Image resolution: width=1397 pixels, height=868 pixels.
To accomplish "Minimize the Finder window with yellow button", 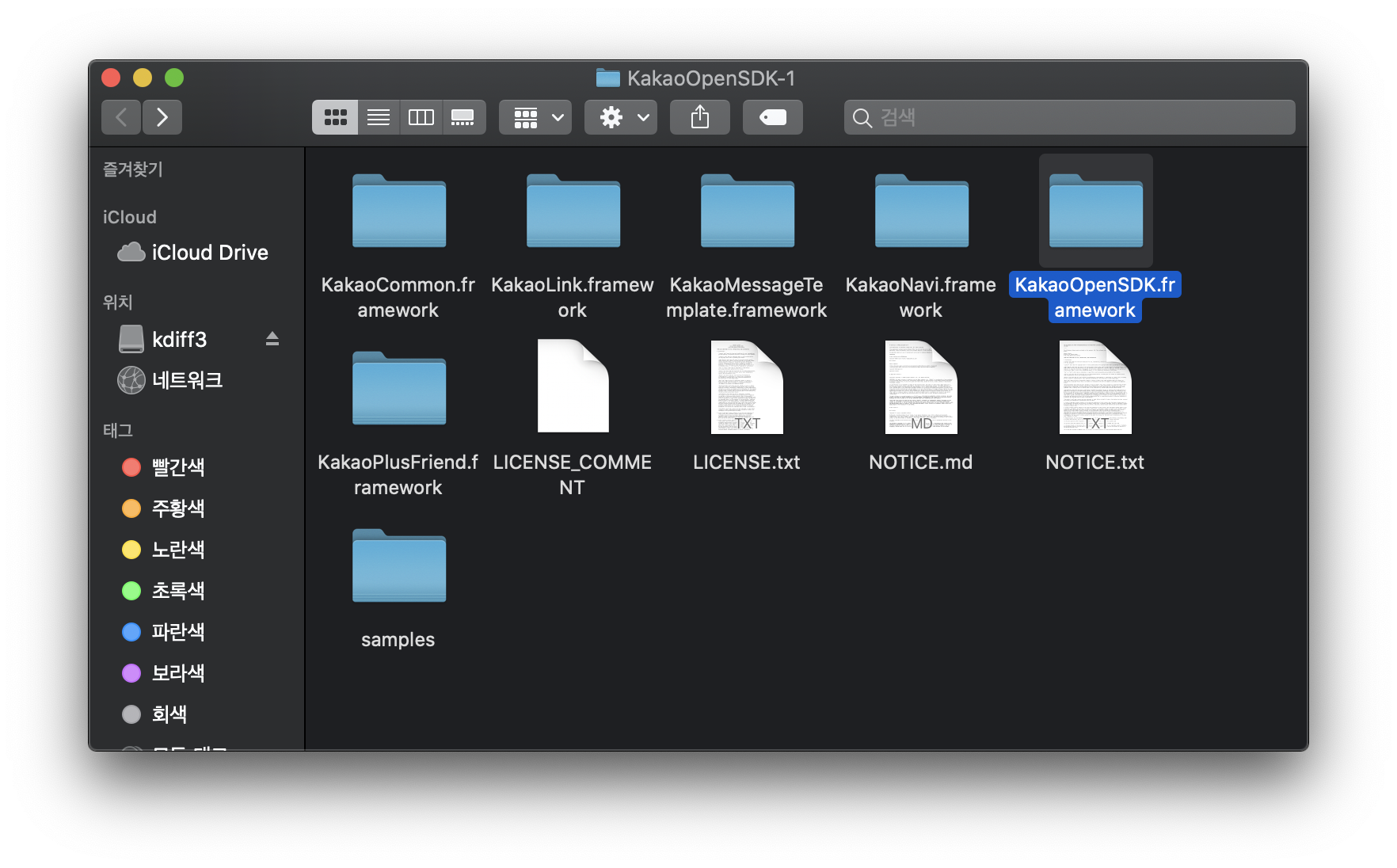I will tap(143, 78).
